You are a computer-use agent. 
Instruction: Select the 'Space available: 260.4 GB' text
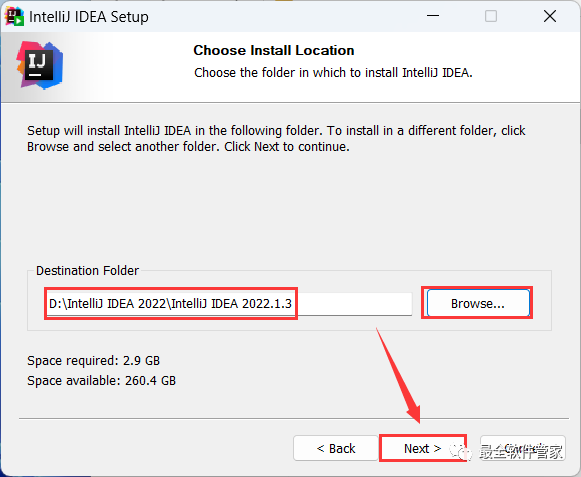pos(102,381)
